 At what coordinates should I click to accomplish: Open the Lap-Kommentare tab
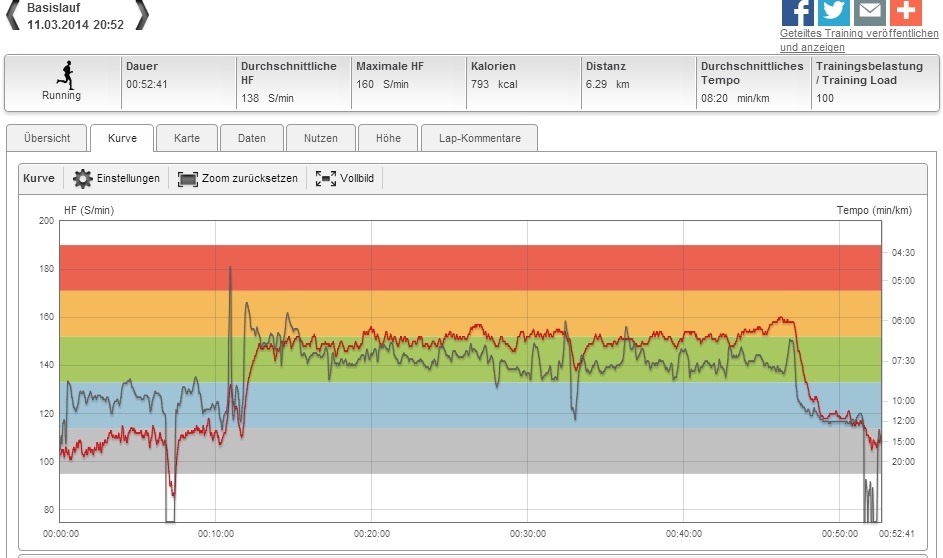point(479,138)
